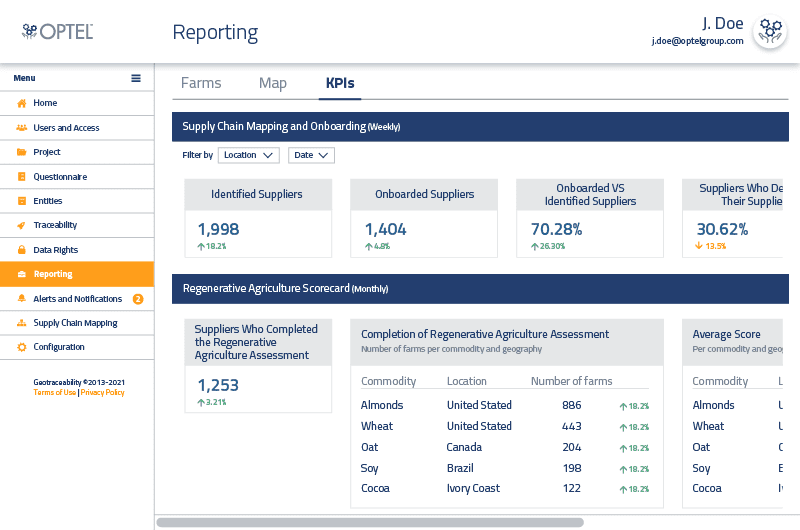Click the notification badge showing 2

[x=138, y=299]
